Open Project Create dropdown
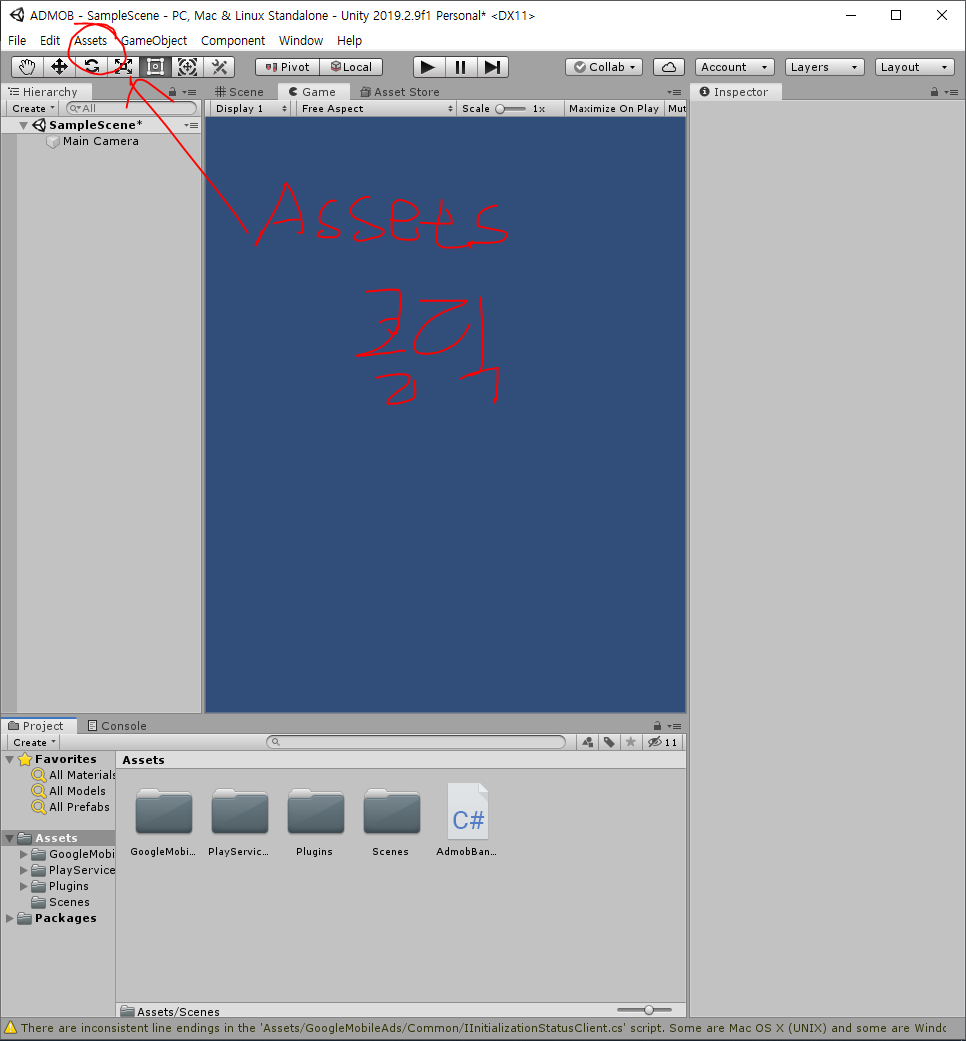 click(x=34, y=742)
